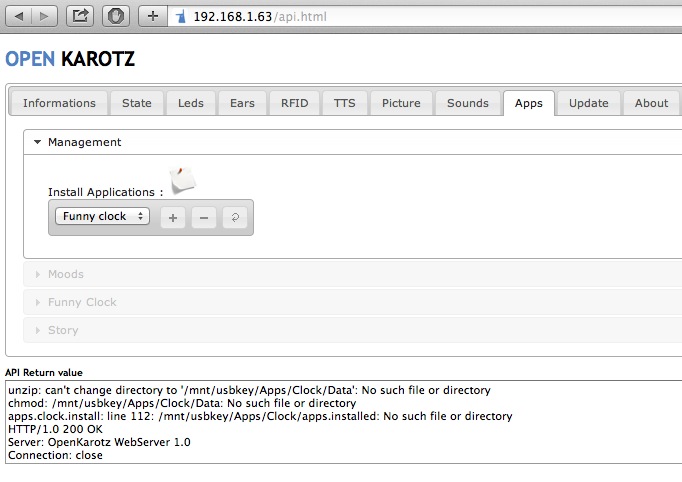Viewport: 682px width, 482px height.
Task: Open a new tab with plus button
Action: tap(153, 16)
